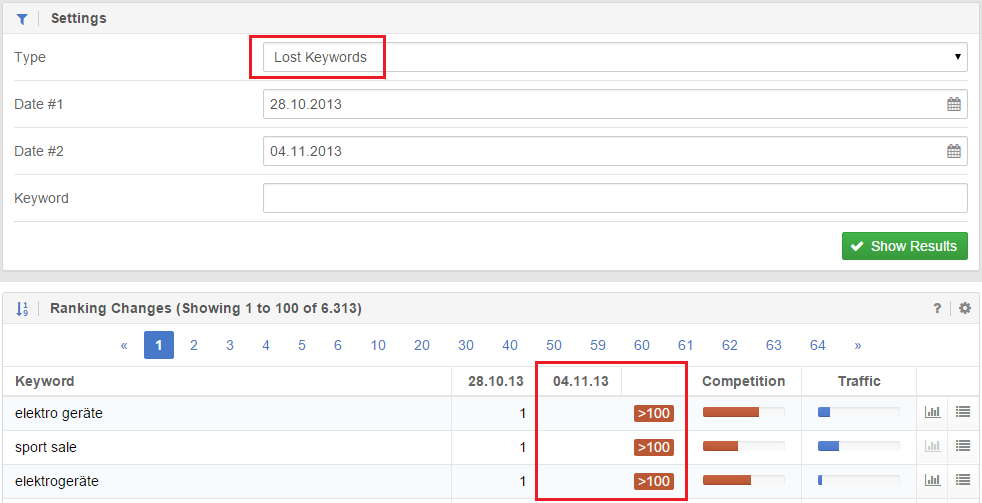Go to previous pages with « link
Image resolution: width=982 pixels, height=503 pixels.
(124, 345)
